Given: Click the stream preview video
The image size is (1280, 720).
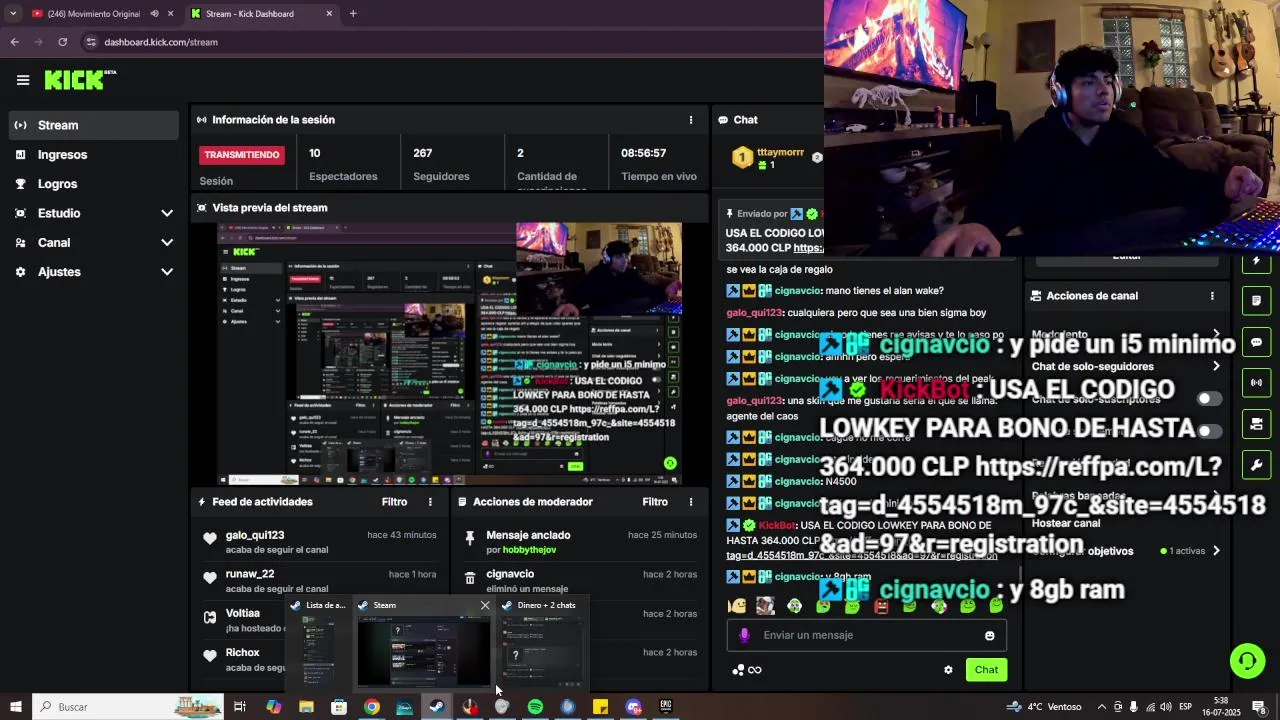Looking at the screenshot, I should pos(450,354).
